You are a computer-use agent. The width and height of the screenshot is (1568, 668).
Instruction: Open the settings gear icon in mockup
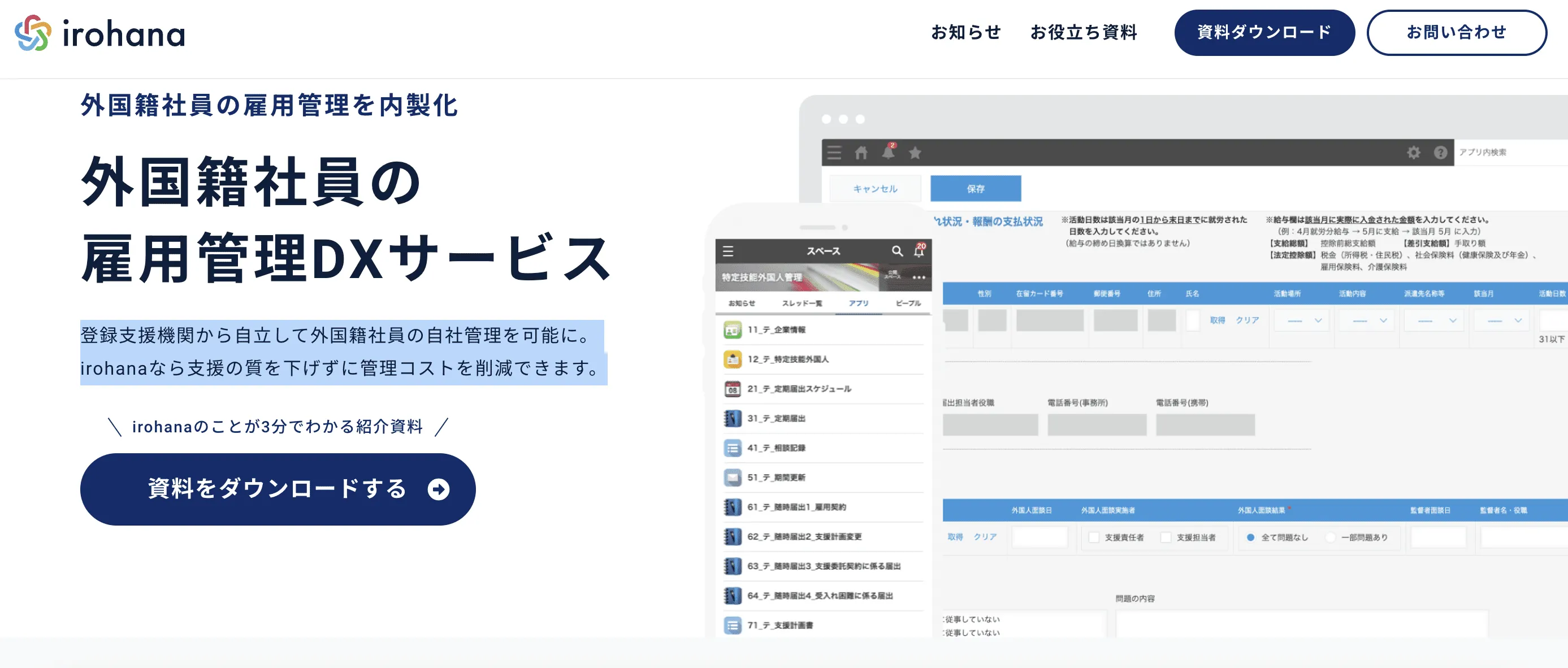coord(1413,152)
